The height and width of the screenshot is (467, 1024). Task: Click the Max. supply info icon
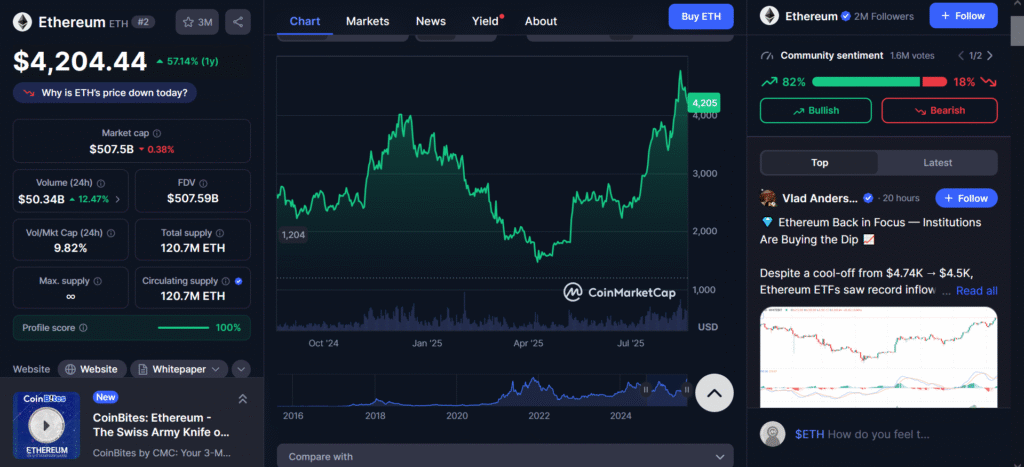[x=97, y=281]
